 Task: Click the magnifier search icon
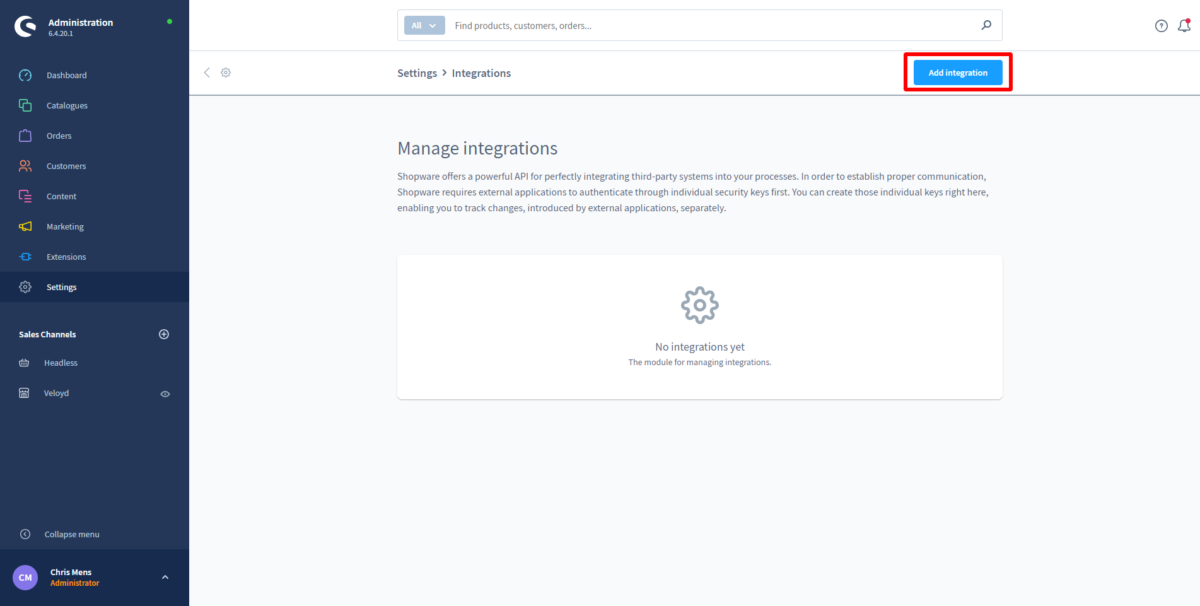(x=986, y=26)
